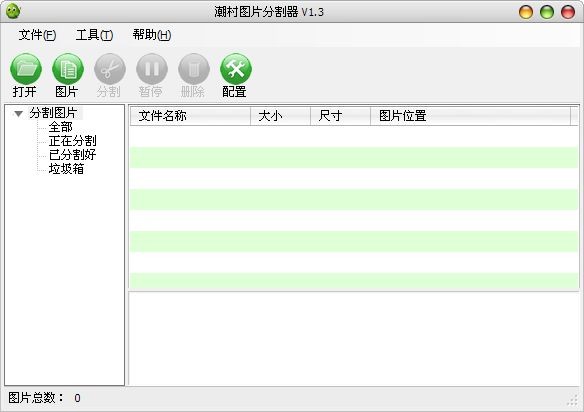Sort by the 图片位置 column header
584x412 pixels.
470,116
